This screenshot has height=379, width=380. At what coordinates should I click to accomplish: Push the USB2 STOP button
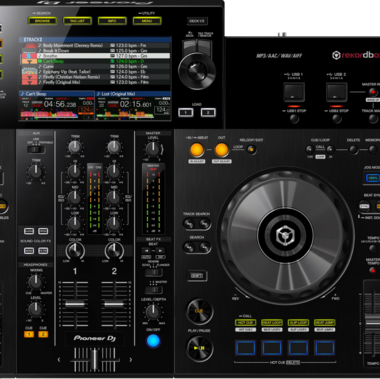[337, 118]
